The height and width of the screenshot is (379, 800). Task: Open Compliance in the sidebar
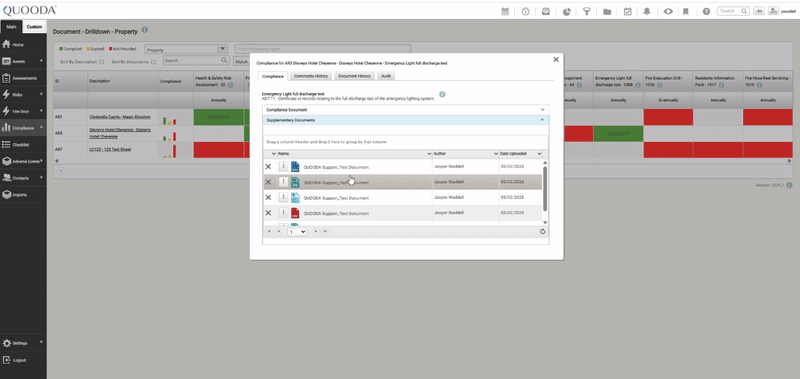(x=23, y=128)
